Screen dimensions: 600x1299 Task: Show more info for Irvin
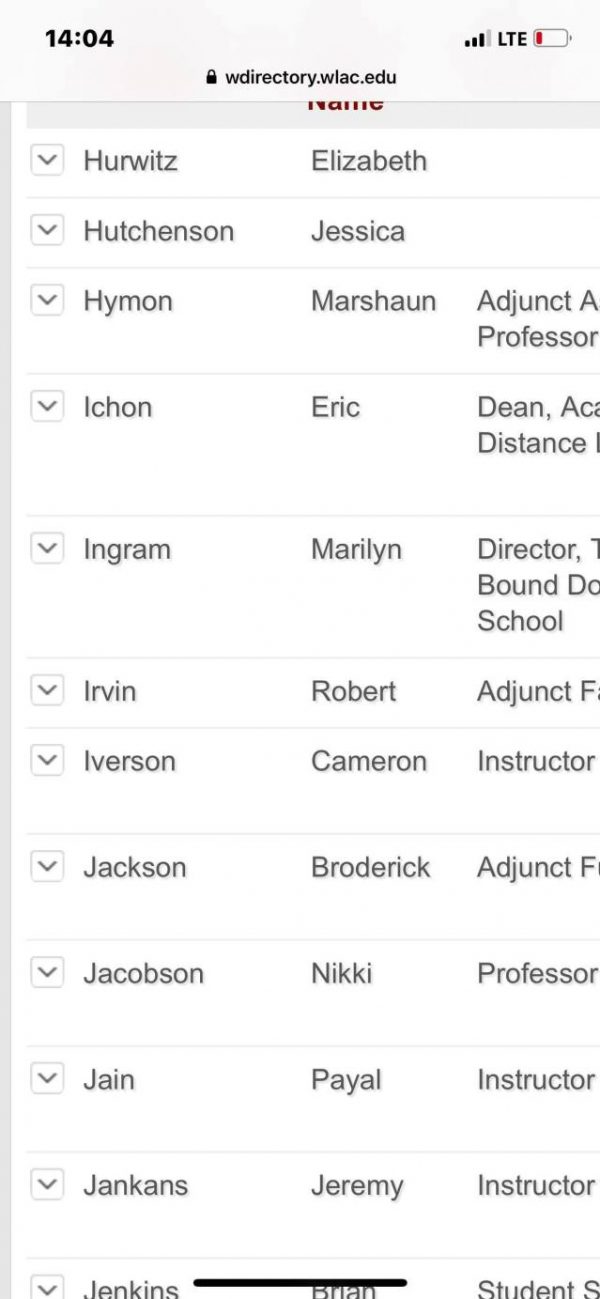tap(47, 690)
